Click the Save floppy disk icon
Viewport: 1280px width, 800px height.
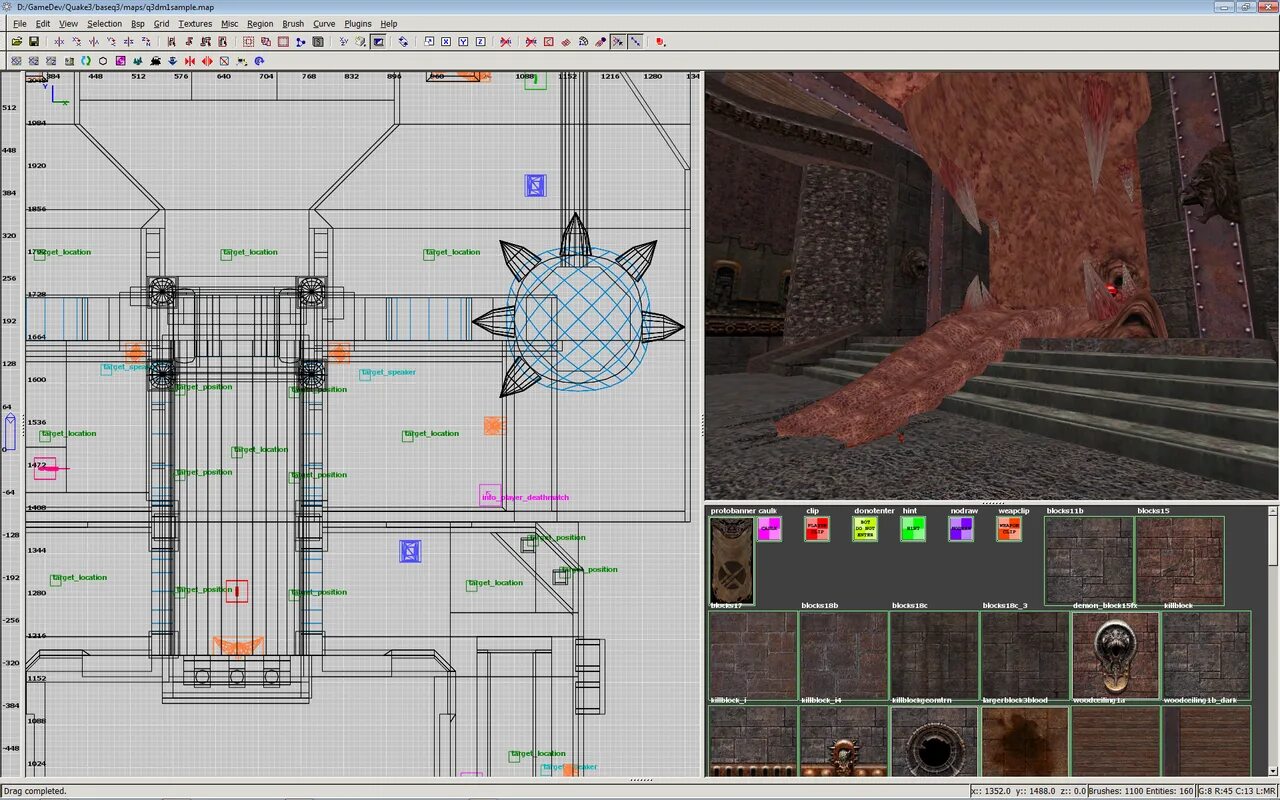[x=34, y=42]
